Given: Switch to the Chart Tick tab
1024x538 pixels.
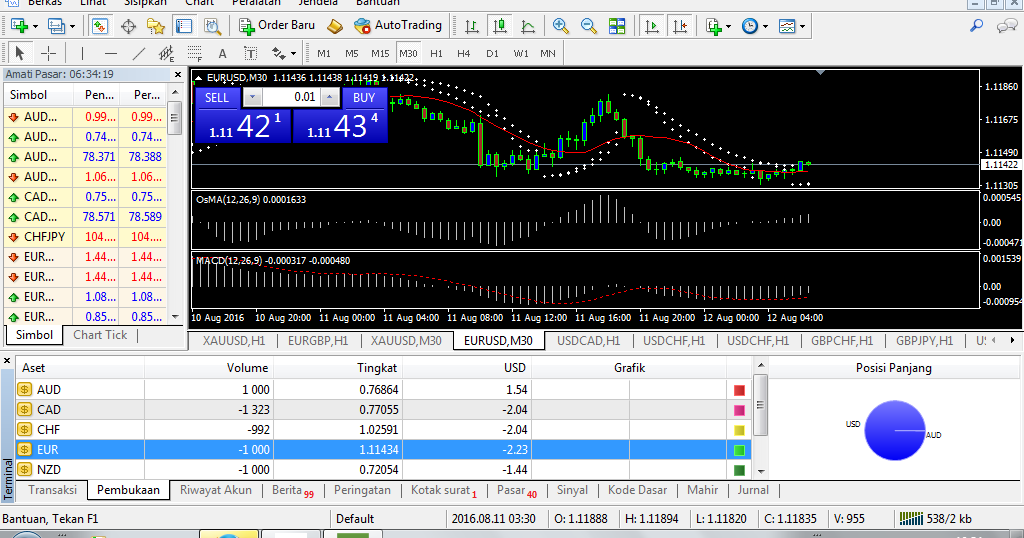Looking at the screenshot, I should 100,335.
